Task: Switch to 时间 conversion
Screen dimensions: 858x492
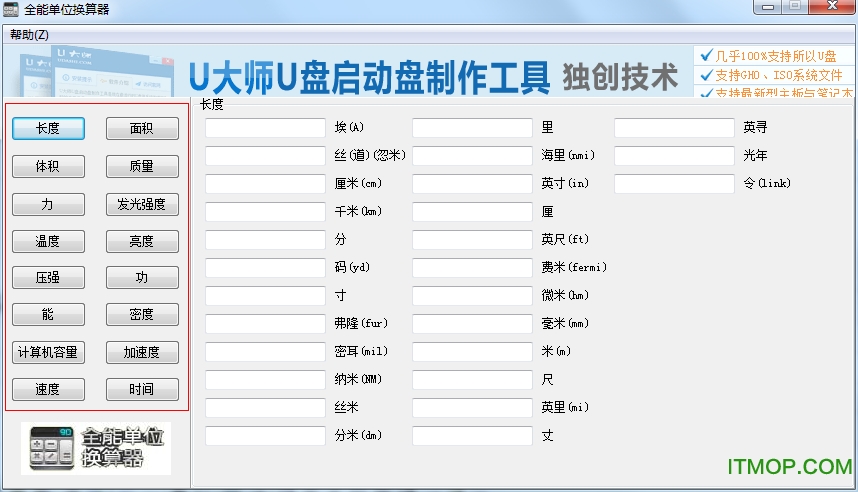Action: [x=142, y=390]
